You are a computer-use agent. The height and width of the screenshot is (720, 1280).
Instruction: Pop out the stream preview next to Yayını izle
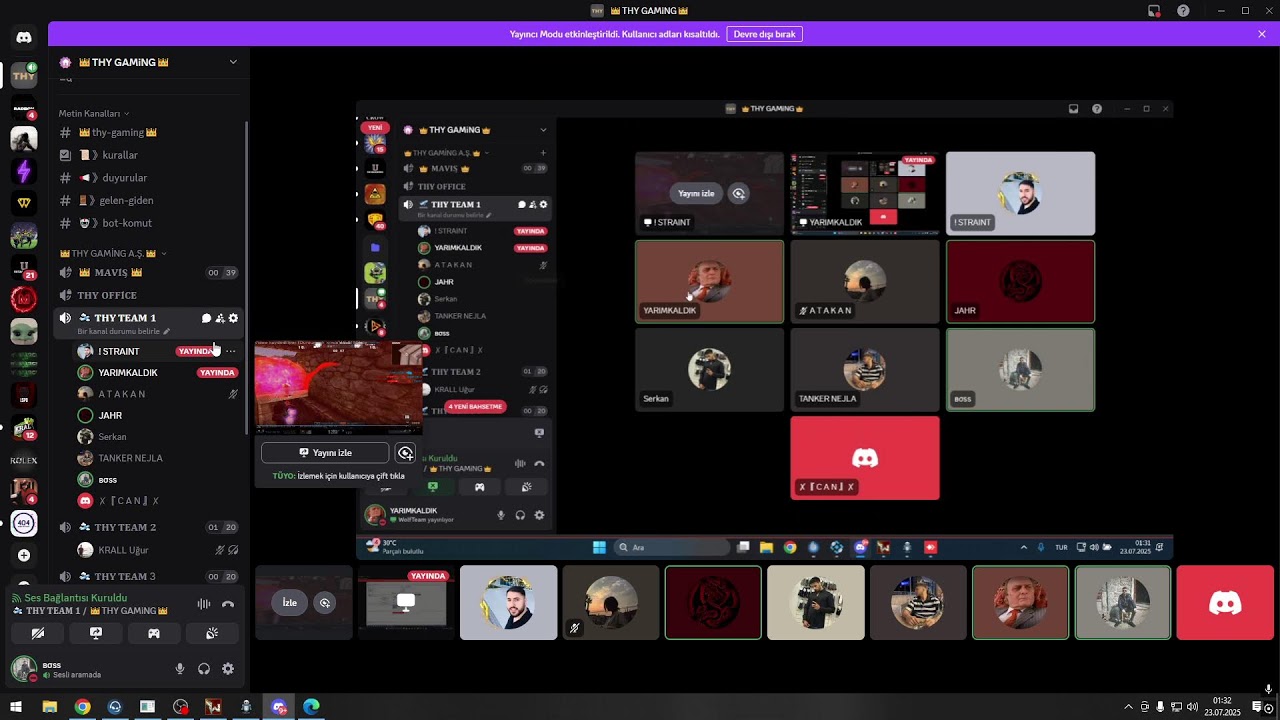(x=405, y=453)
